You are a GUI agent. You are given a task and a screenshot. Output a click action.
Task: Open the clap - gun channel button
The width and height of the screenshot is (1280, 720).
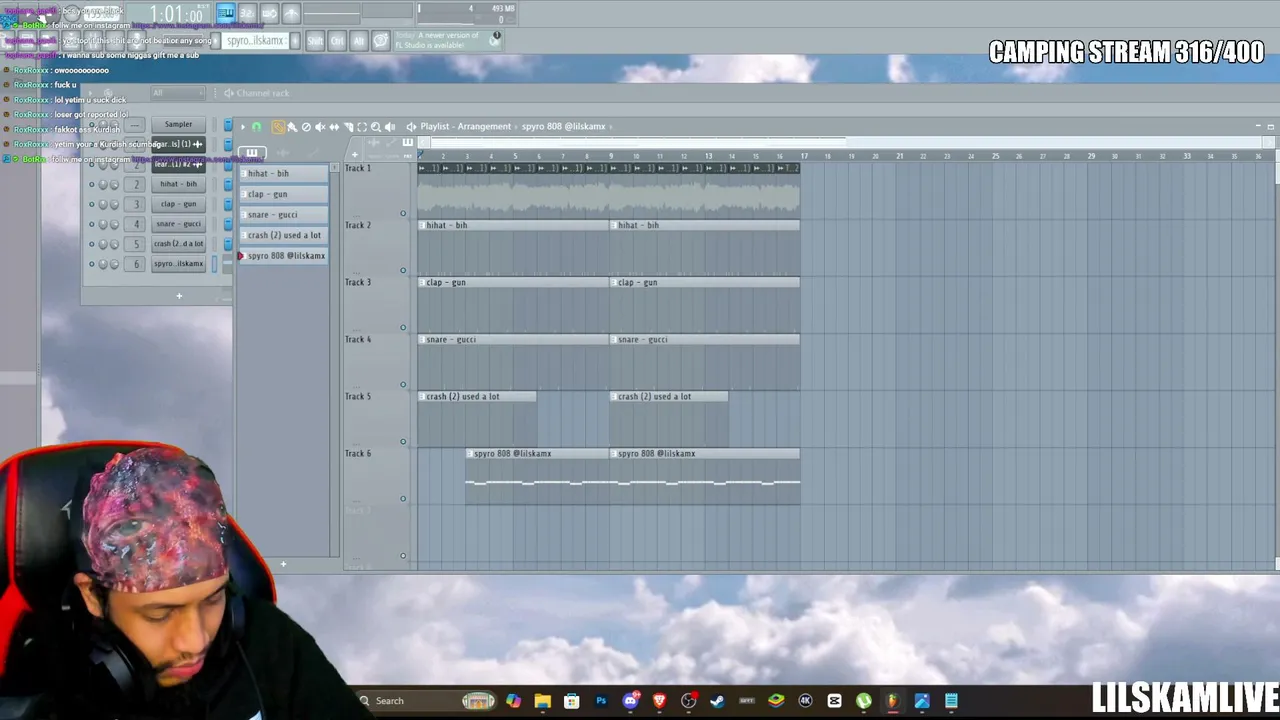click(x=179, y=204)
